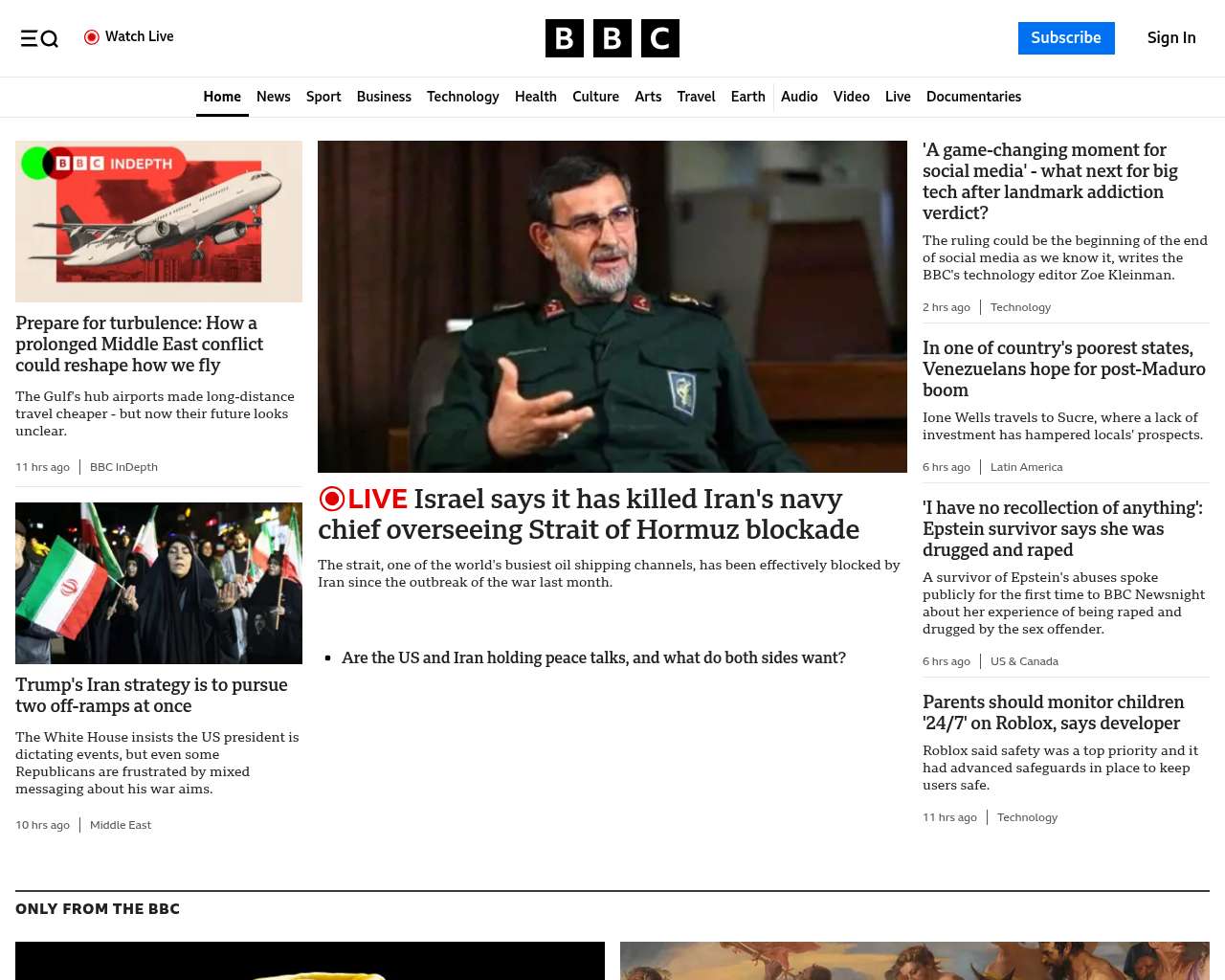Open the menu and search icon
The width and height of the screenshot is (1225, 980).
coord(39,38)
